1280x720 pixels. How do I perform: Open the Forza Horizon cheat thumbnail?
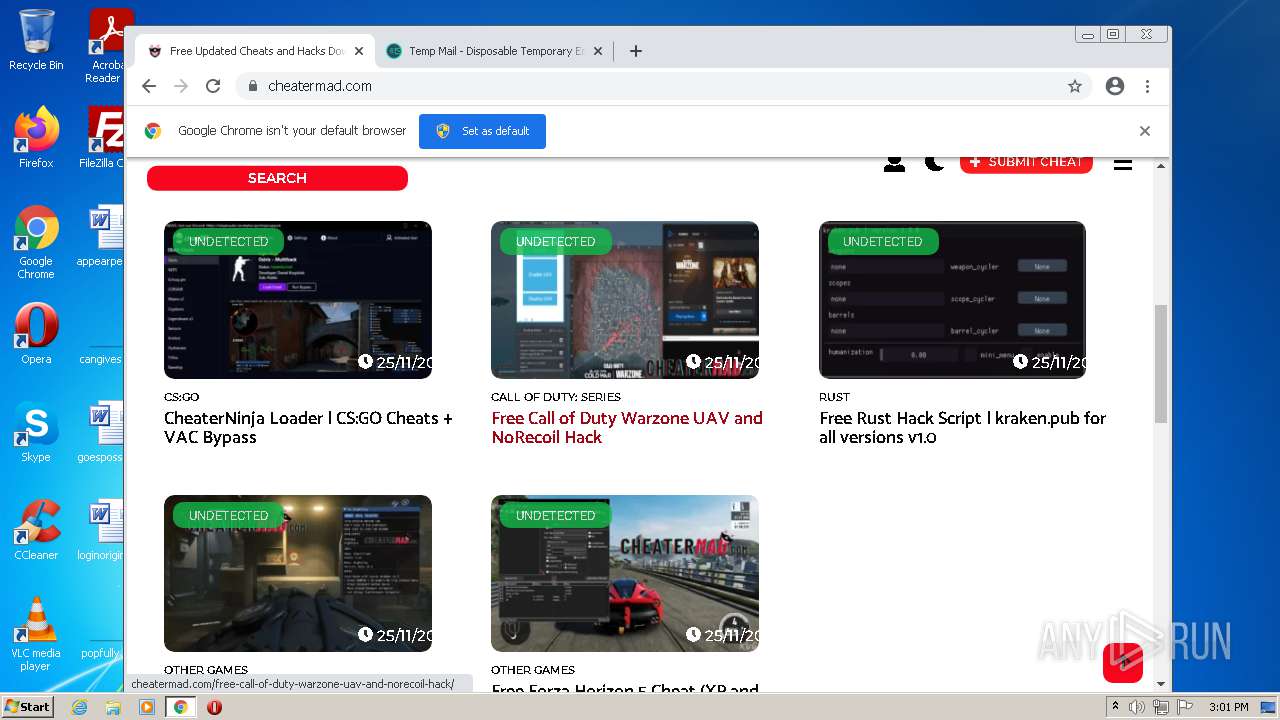coord(625,574)
